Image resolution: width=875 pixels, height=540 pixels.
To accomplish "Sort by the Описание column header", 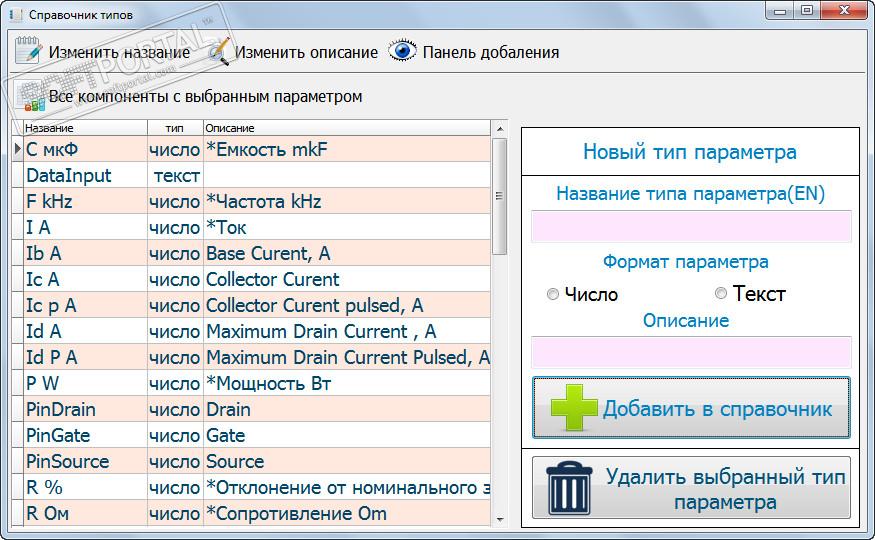I will point(347,128).
